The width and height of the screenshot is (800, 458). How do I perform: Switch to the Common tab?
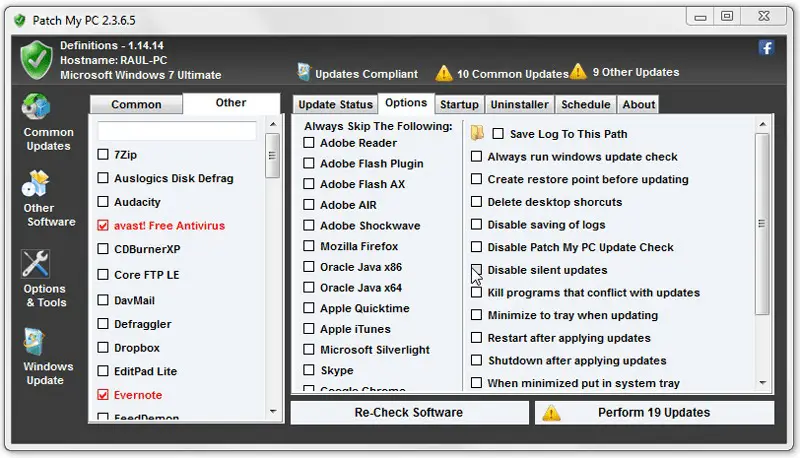coord(136,105)
